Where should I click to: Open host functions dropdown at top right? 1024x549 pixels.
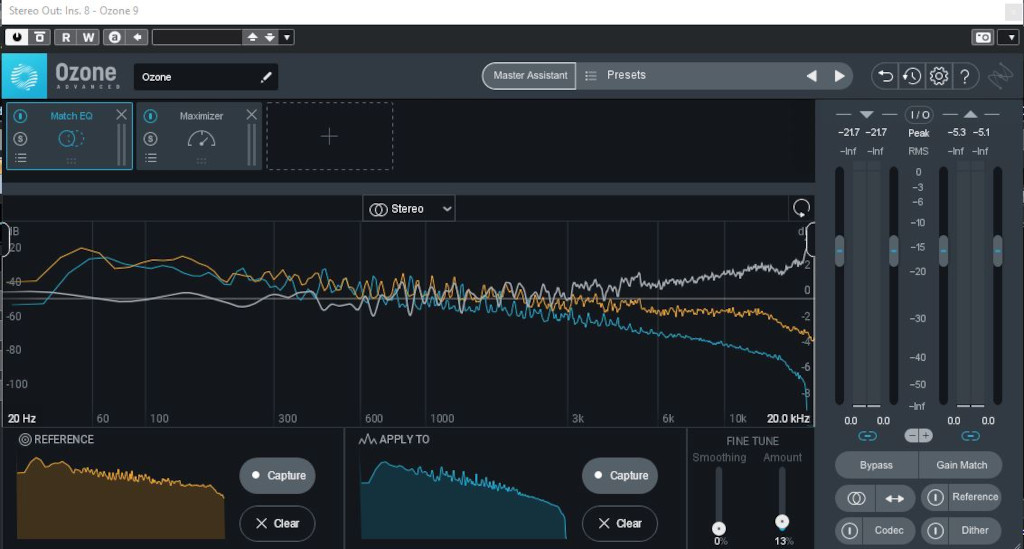point(1011,37)
